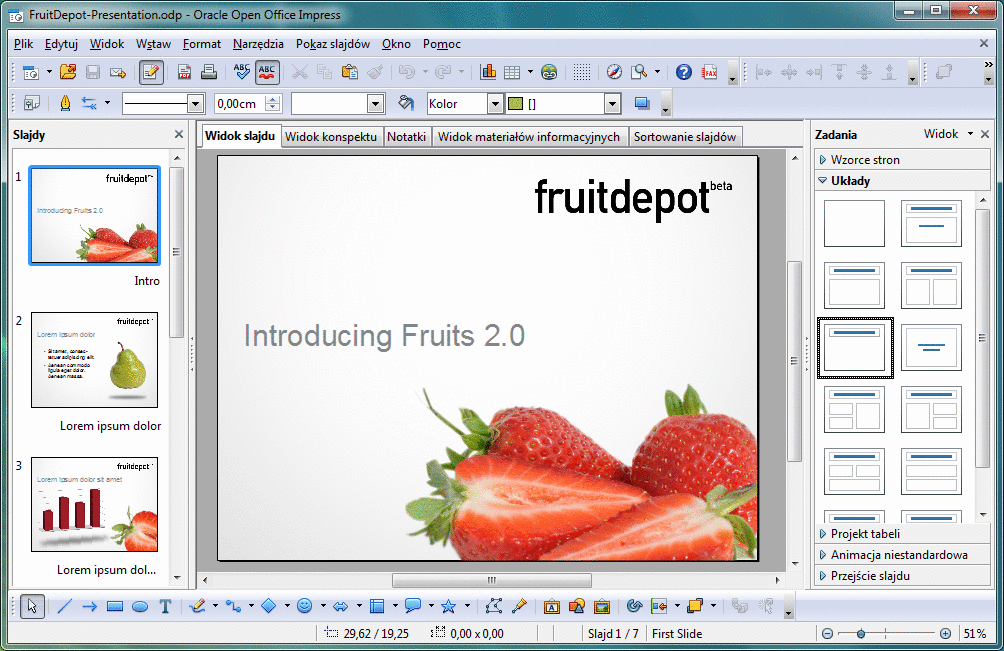
Task: Open Help with the question mark icon
Action: (684, 72)
